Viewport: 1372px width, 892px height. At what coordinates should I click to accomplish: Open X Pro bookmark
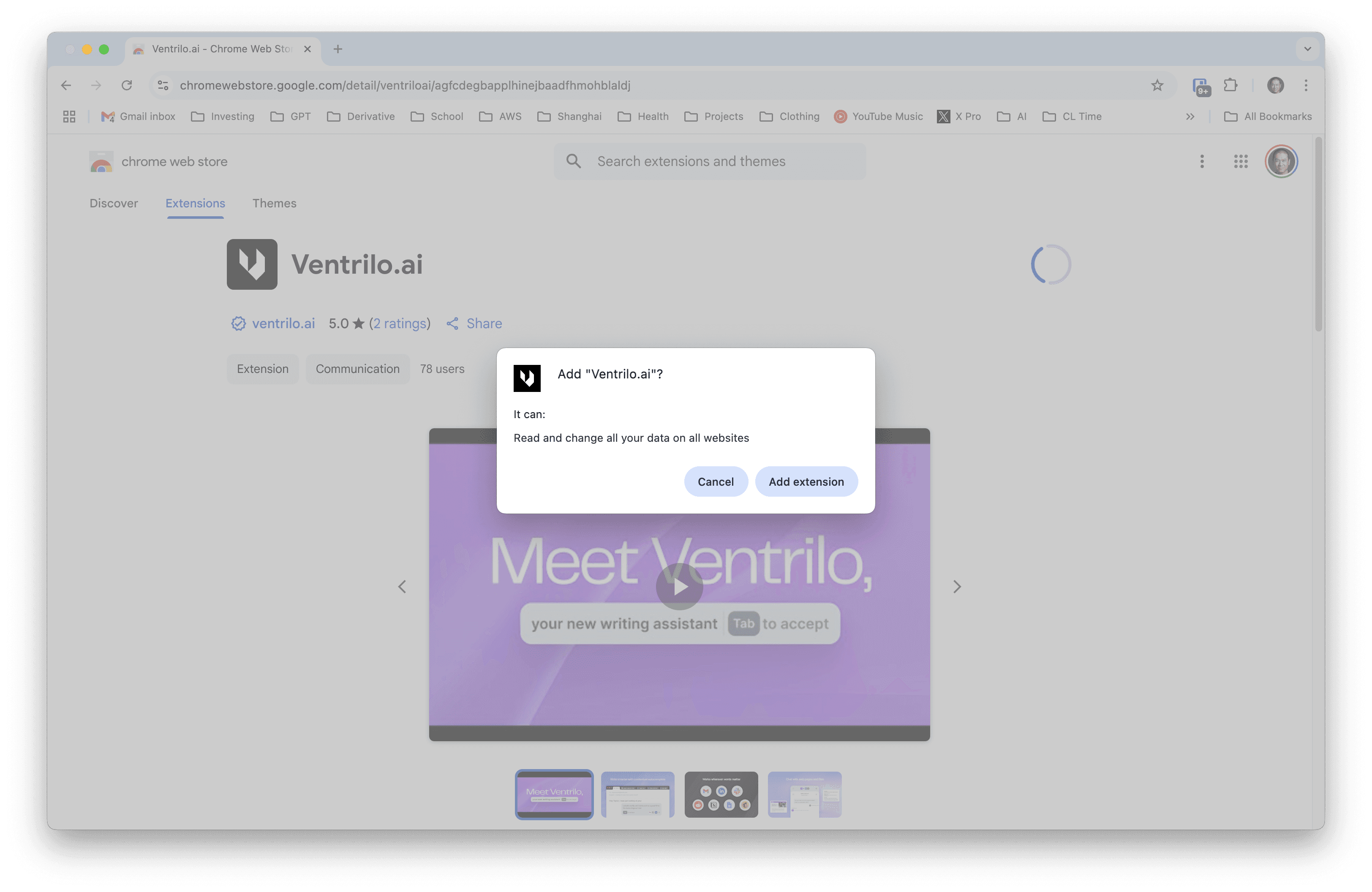[959, 117]
